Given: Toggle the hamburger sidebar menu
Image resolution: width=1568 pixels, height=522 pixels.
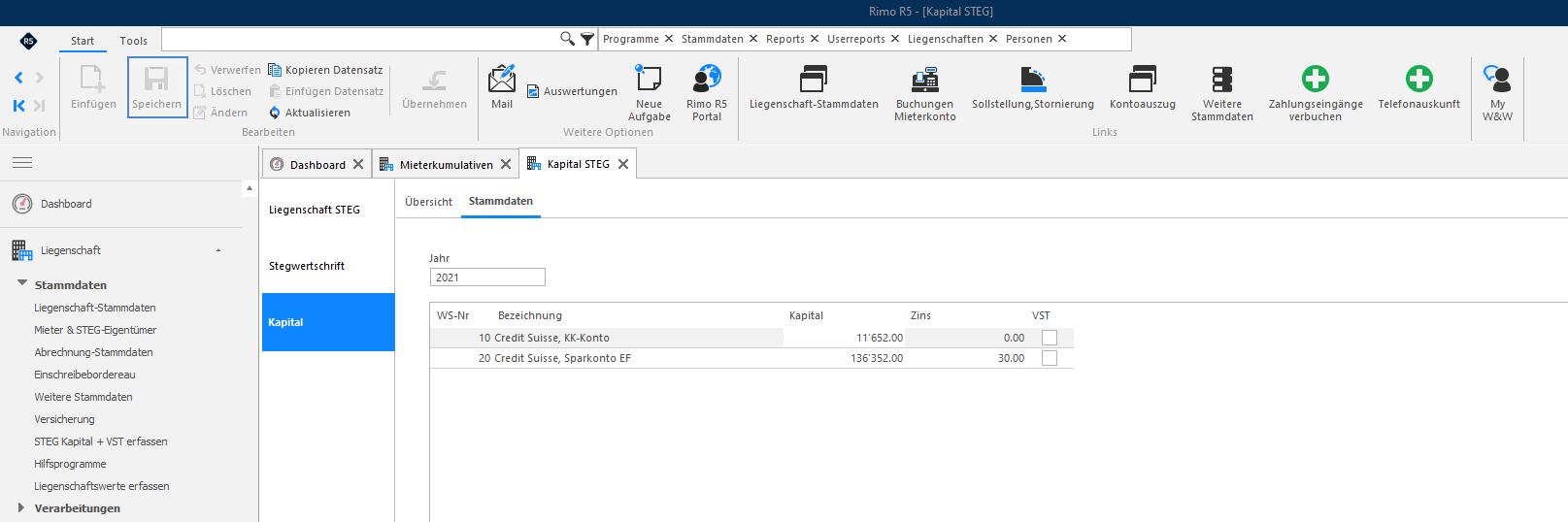Looking at the screenshot, I should click(22, 163).
